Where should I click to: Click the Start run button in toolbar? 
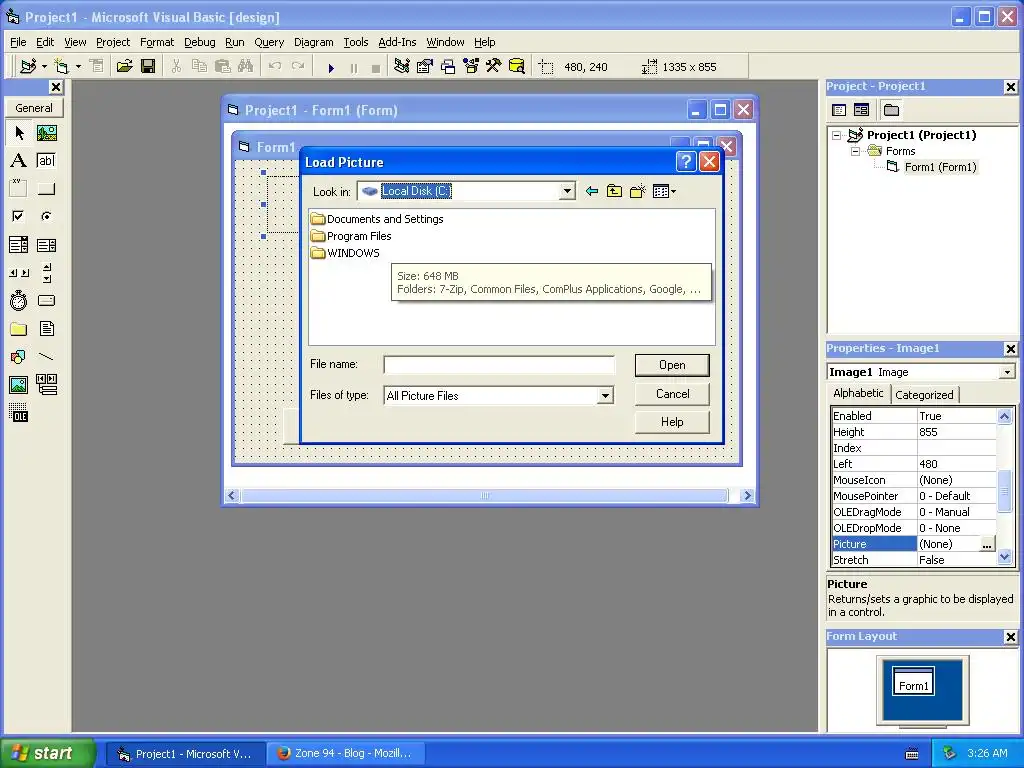[x=331, y=67]
